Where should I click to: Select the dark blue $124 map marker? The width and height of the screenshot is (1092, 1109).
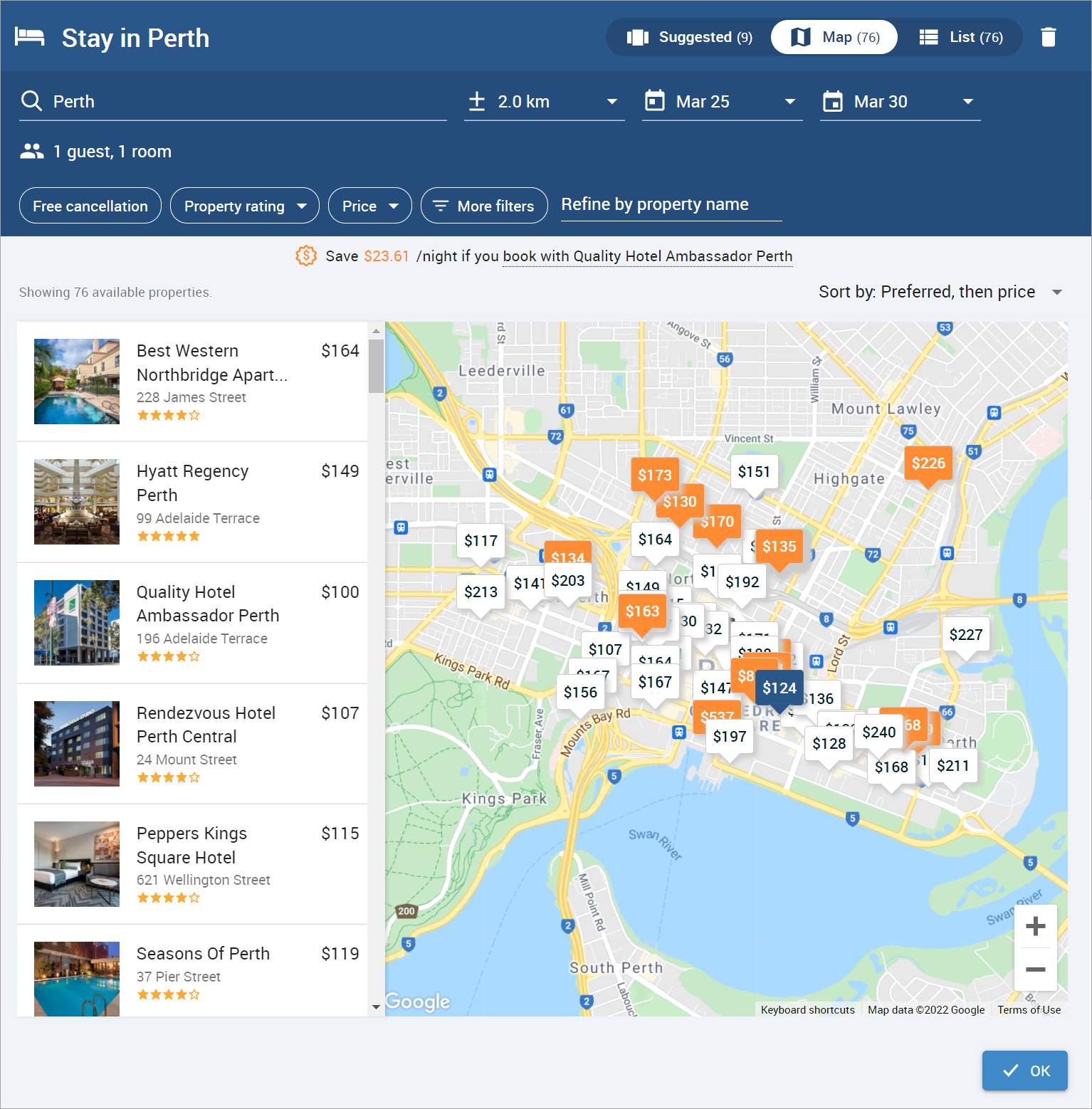tap(779, 688)
